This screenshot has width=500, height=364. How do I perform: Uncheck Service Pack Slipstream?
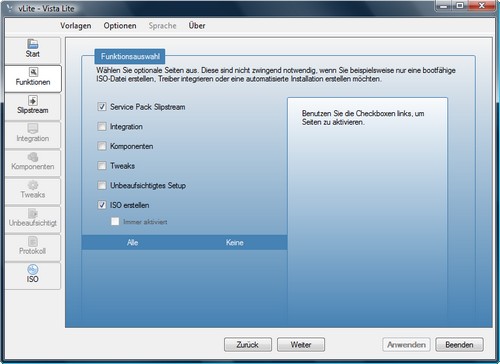tap(102, 107)
